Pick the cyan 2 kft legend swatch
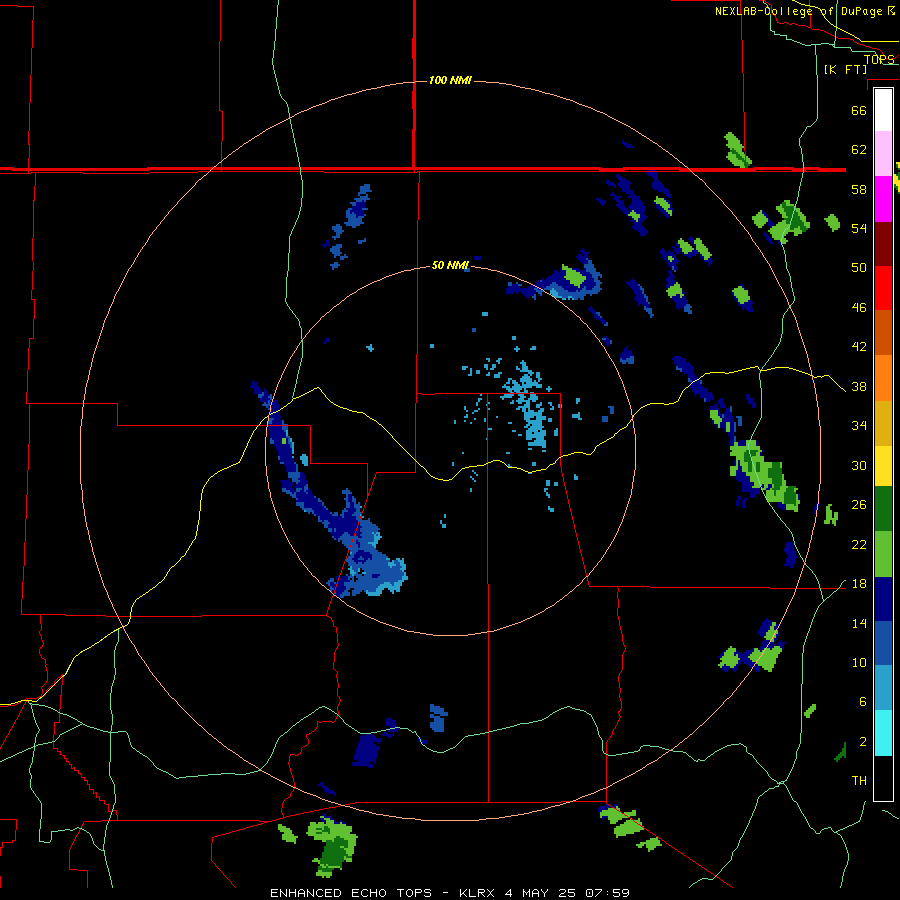Viewport: 900px width, 900px height. pyautogui.click(x=883, y=733)
